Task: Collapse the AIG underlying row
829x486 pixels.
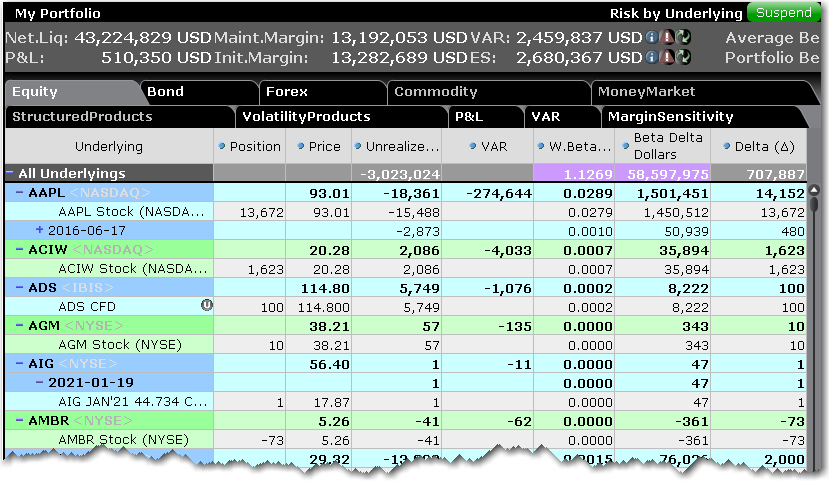Action: [19, 363]
